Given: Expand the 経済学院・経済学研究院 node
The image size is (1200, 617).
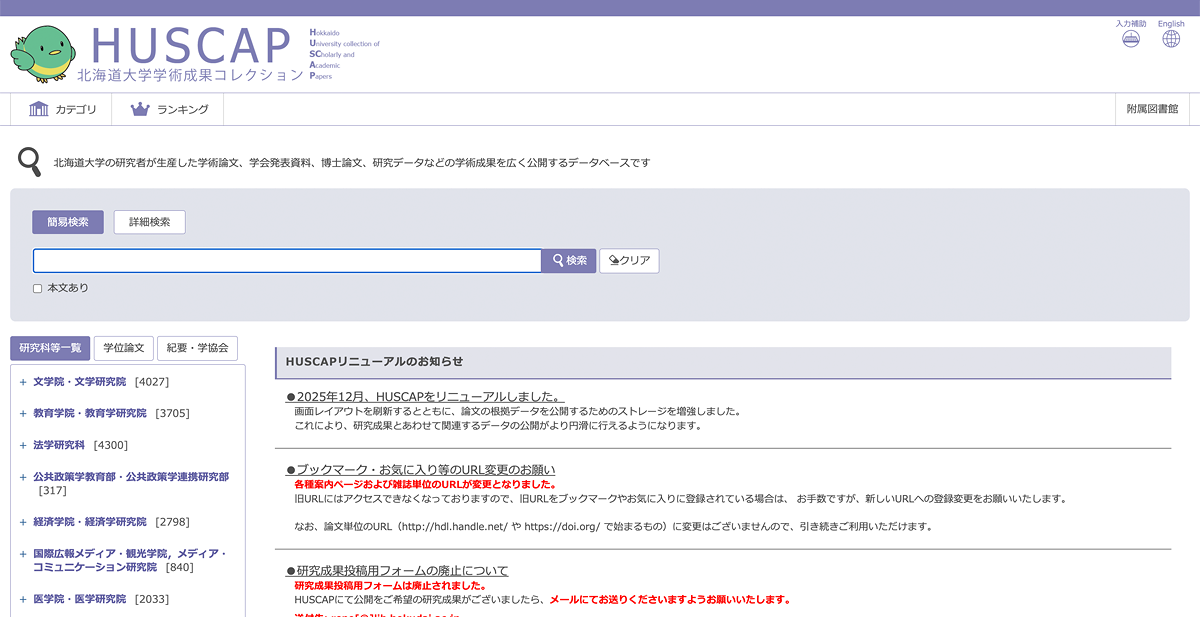Looking at the screenshot, I should click(x=22, y=521).
